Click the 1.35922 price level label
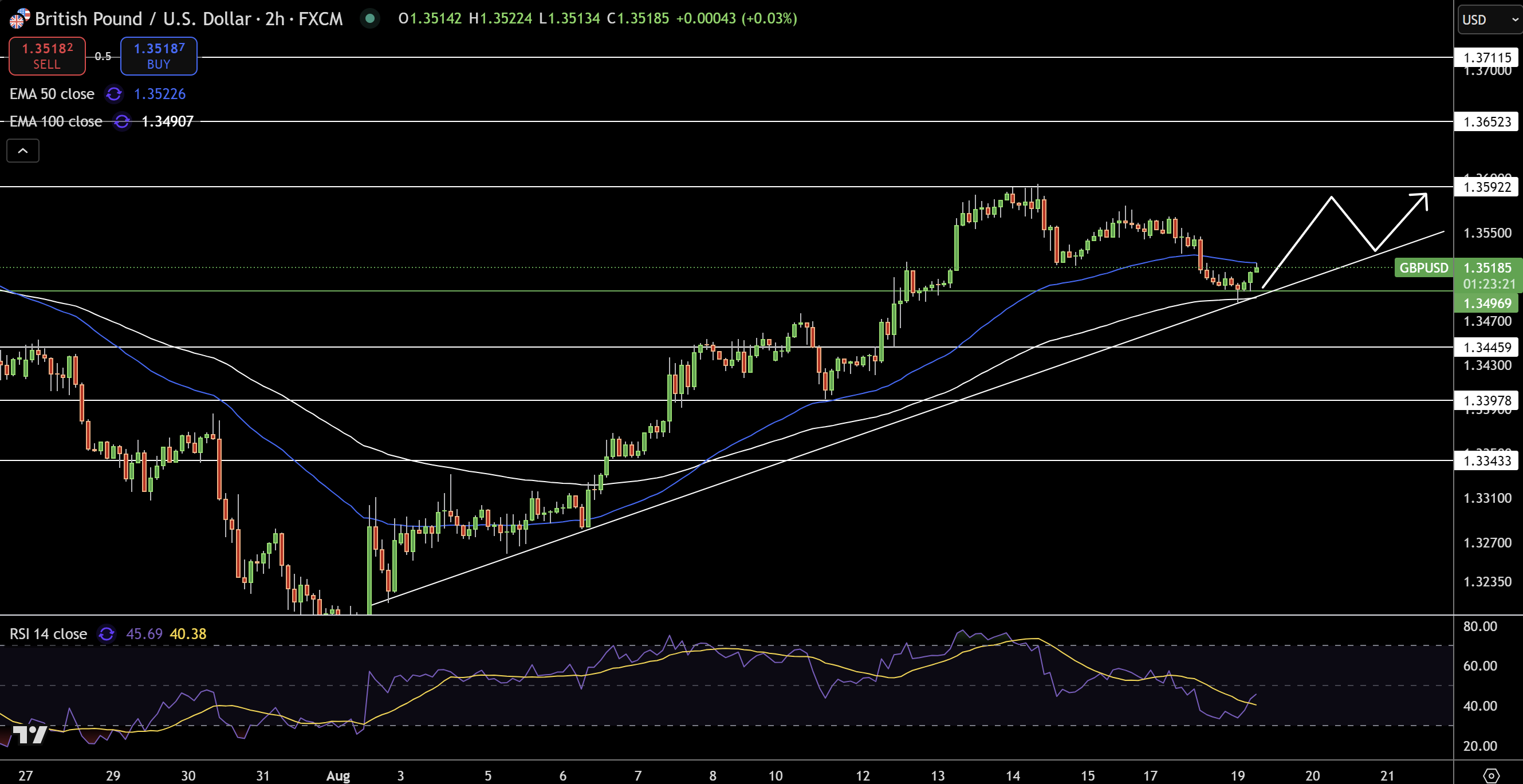Viewport: 1523px width, 784px height. point(1487,187)
